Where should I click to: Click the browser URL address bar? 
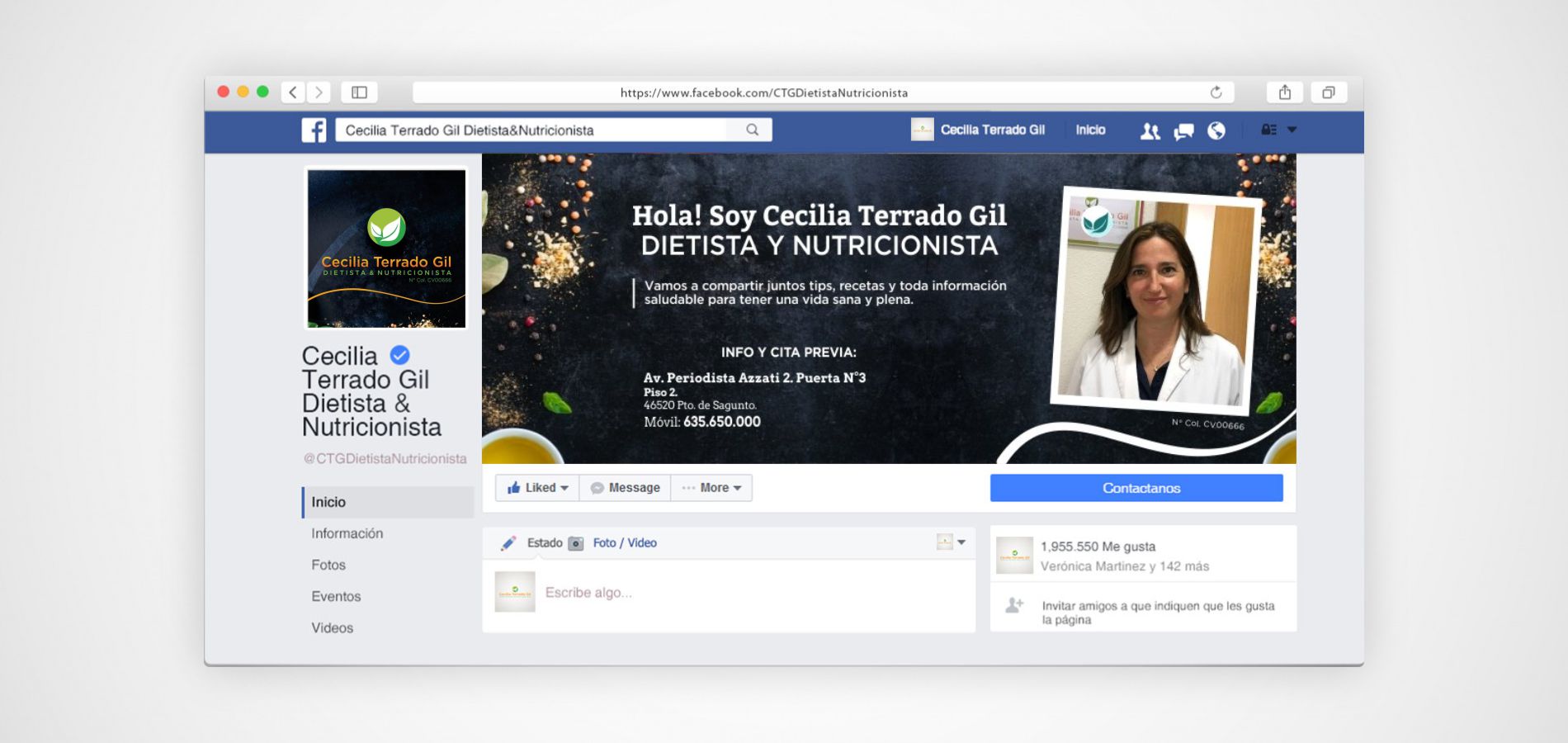point(823,92)
